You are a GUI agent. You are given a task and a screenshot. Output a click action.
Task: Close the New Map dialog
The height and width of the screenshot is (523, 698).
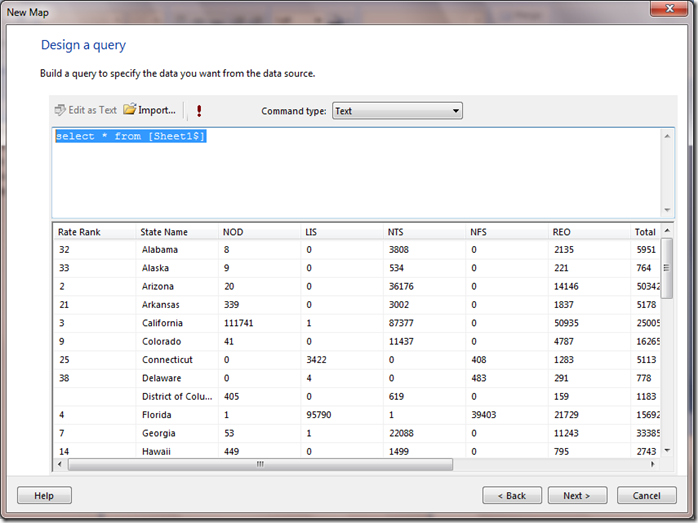[669, 9]
